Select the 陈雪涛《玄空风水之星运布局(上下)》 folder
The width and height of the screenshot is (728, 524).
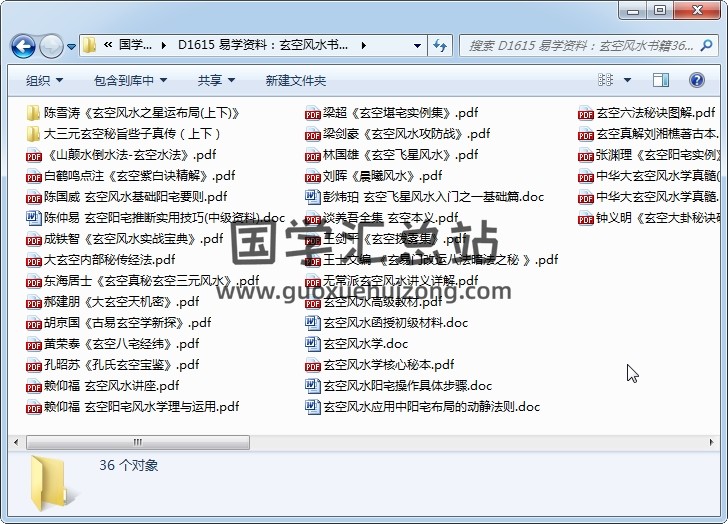[140, 113]
